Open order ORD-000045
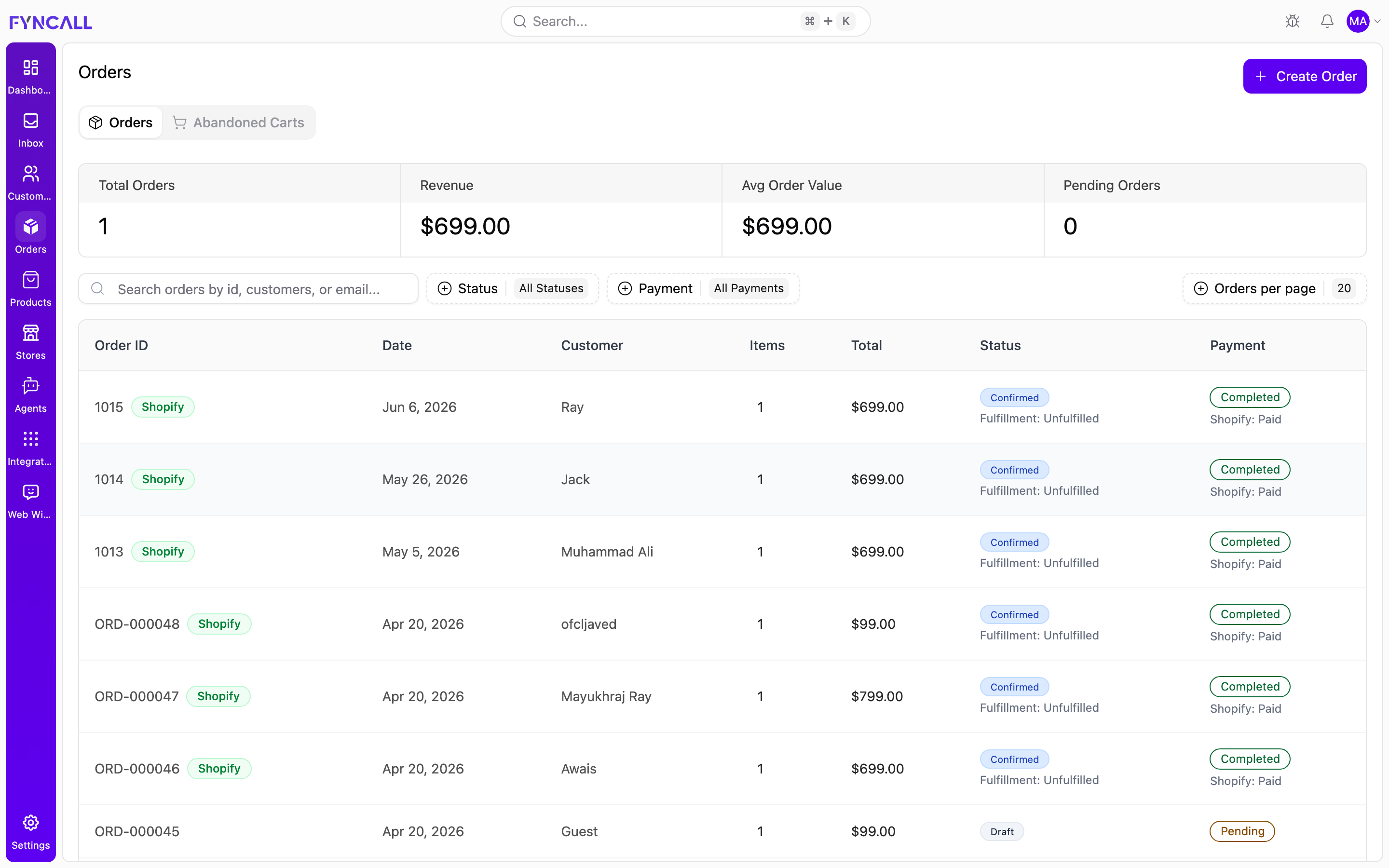 [x=722, y=831]
